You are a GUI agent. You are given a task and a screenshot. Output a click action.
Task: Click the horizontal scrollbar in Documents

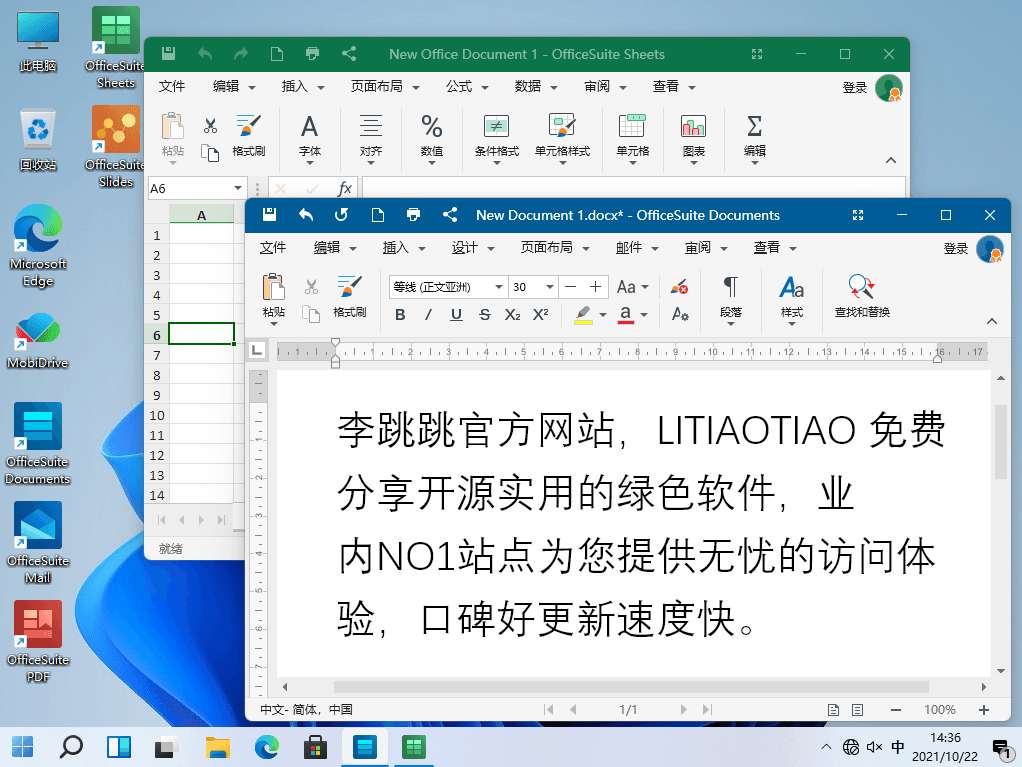(x=631, y=687)
